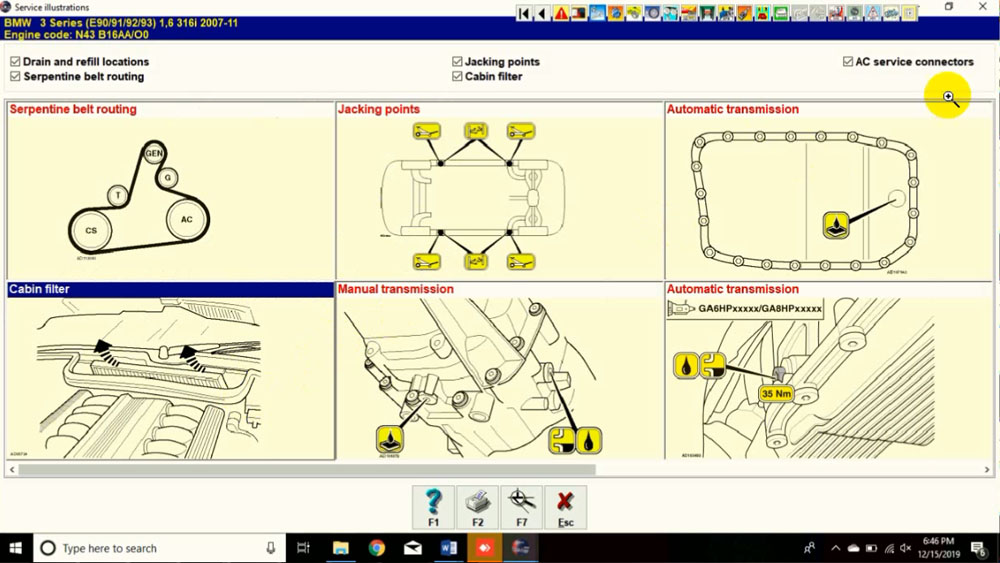Click the horizontal scrollbar thumb
Viewport: 1000px width, 563px height.
[x=307, y=470]
